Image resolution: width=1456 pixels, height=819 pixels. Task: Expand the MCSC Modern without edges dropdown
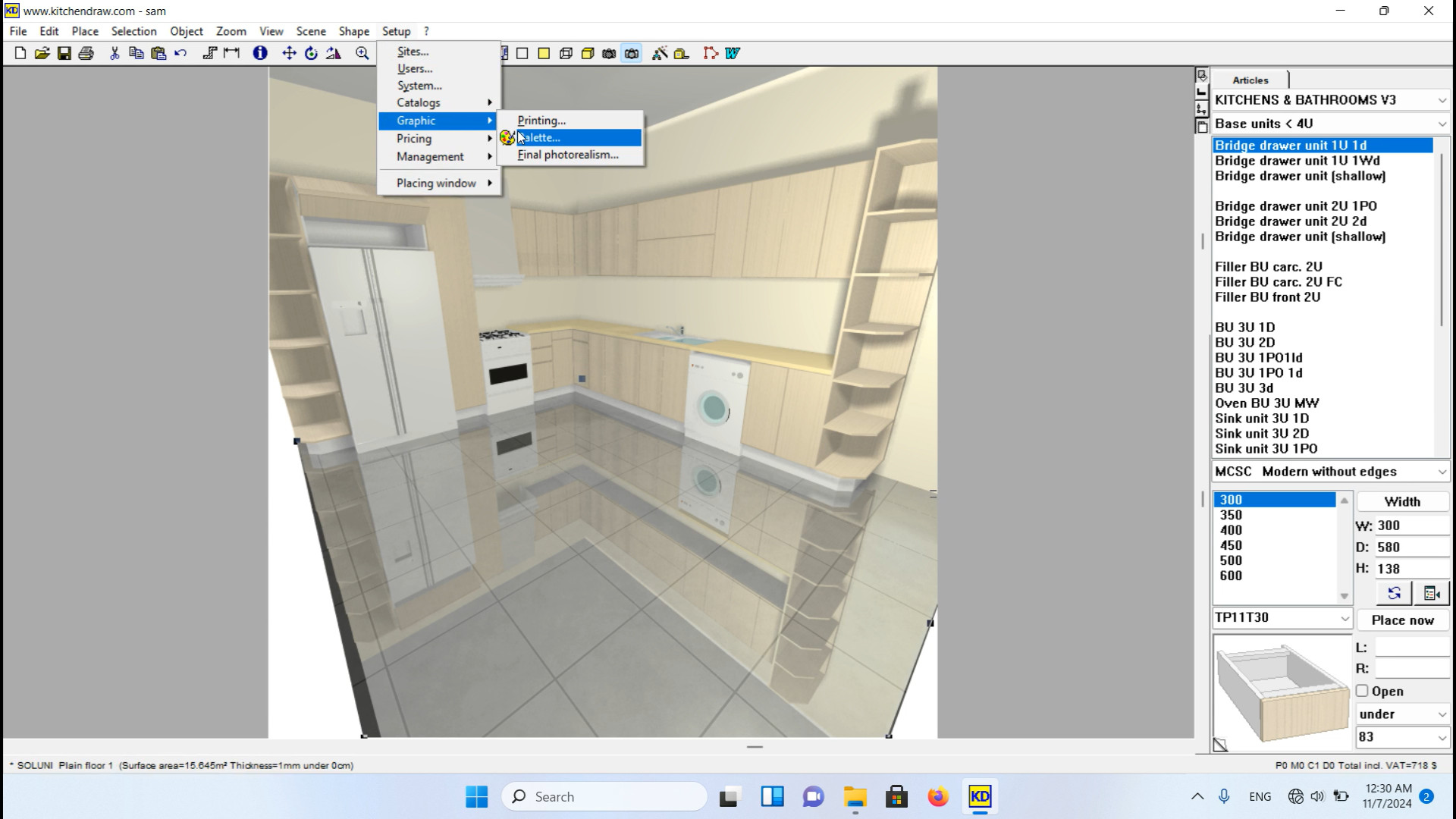(x=1441, y=472)
